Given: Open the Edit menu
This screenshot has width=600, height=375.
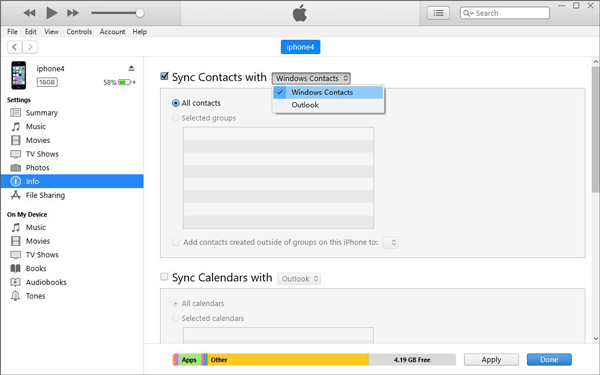Looking at the screenshot, I should pyautogui.click(x=31, y=32).
